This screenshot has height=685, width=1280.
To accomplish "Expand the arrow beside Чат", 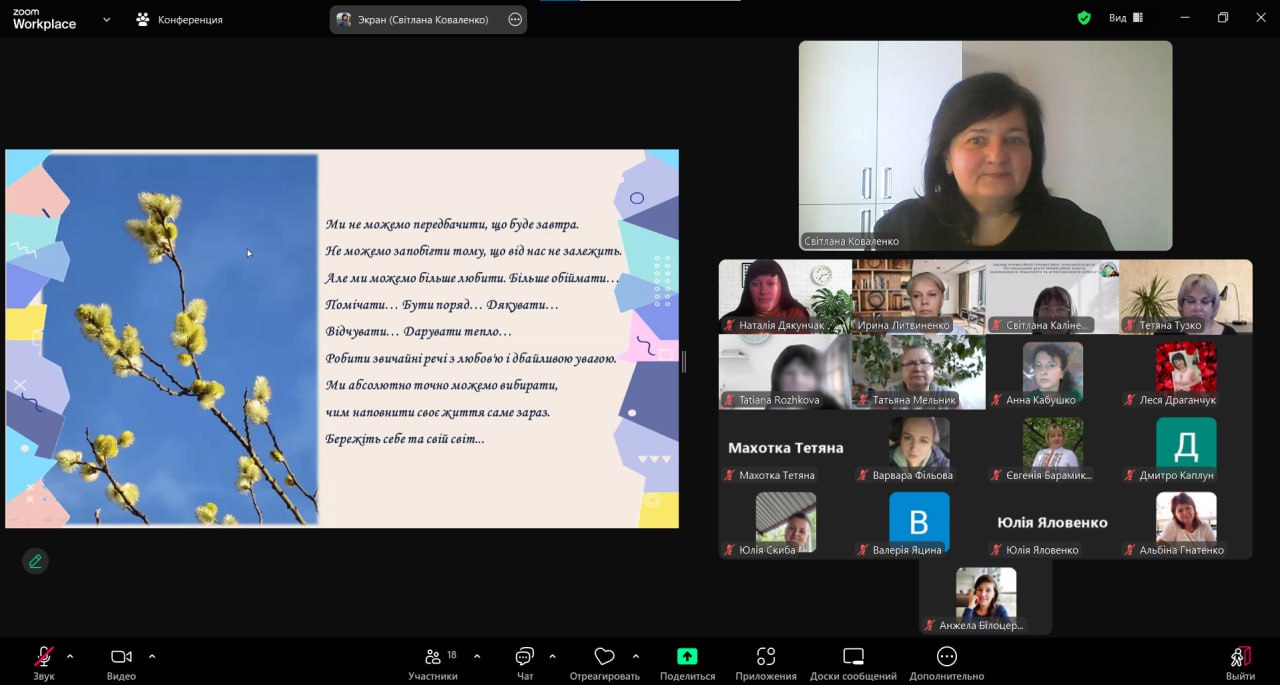I will (x=553, y=657).
